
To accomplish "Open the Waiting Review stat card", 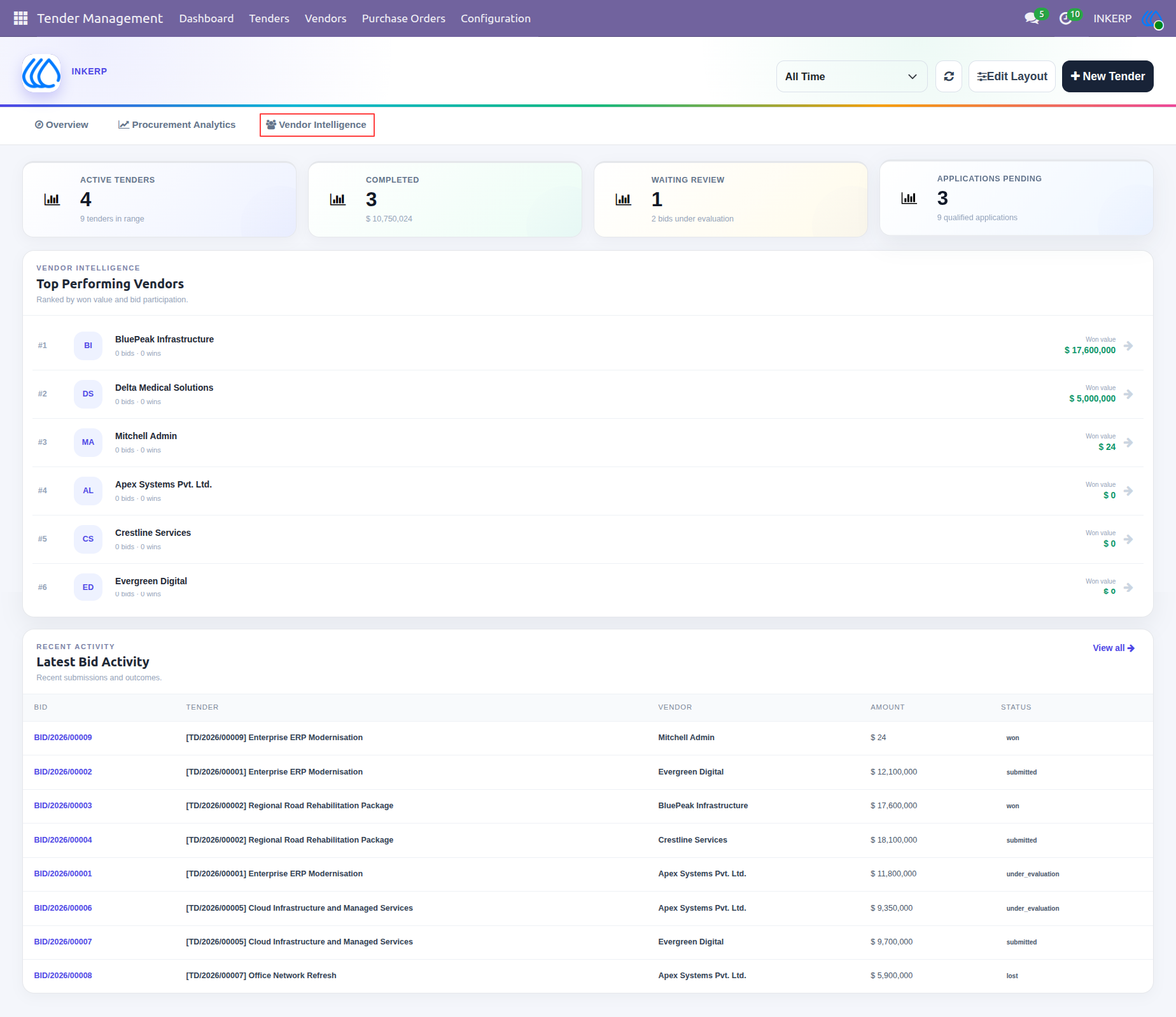I will (x=731, y=199).
